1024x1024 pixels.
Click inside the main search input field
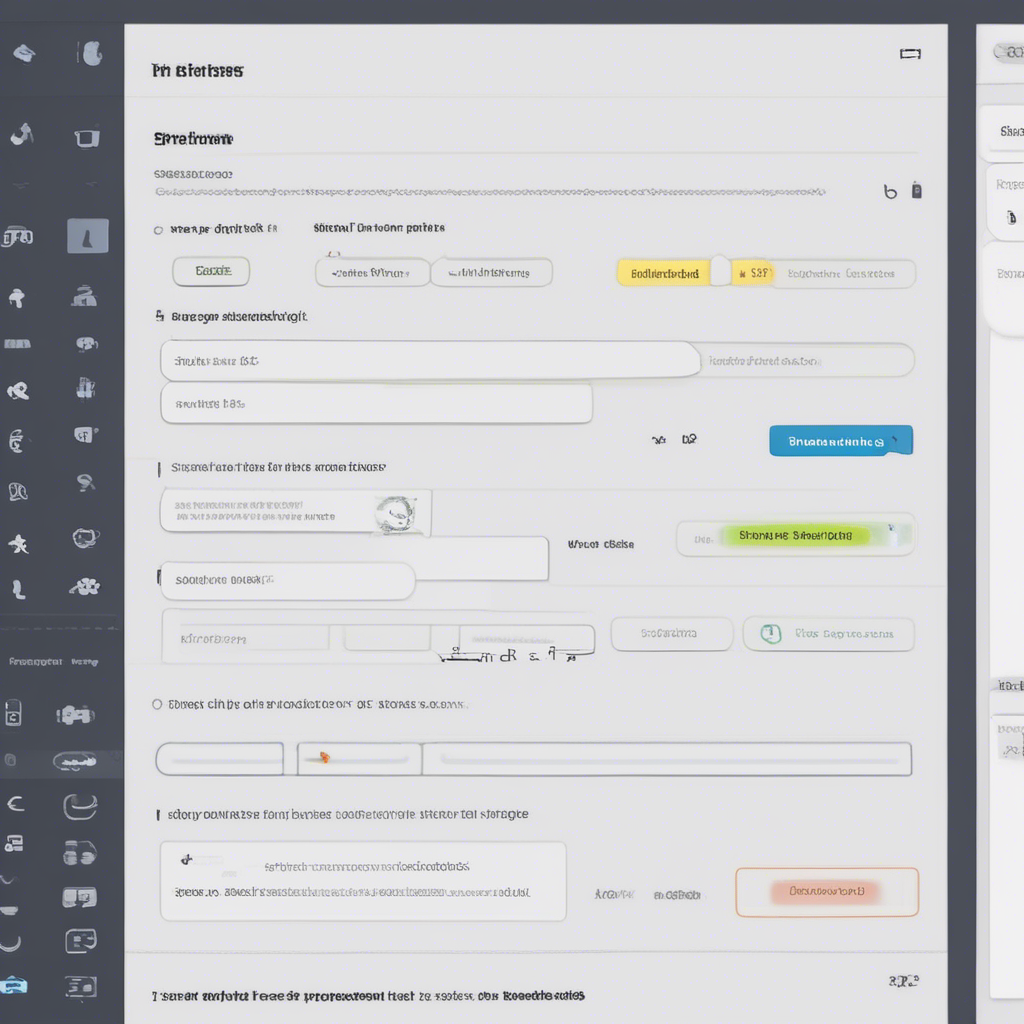point(430,360)
